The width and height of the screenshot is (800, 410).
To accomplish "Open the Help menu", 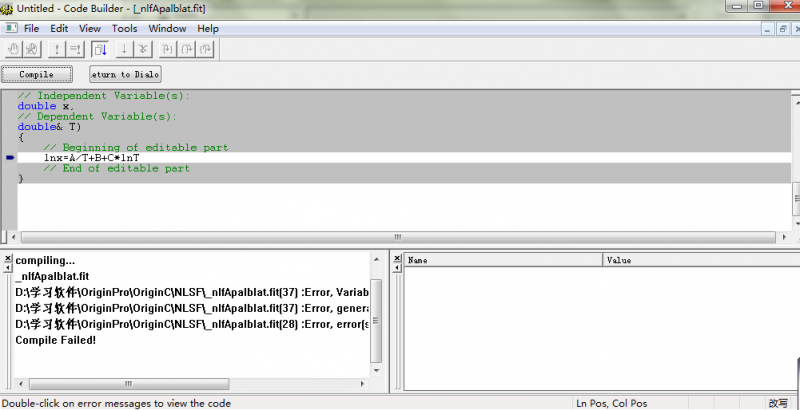I will click(x=208, y=29).
